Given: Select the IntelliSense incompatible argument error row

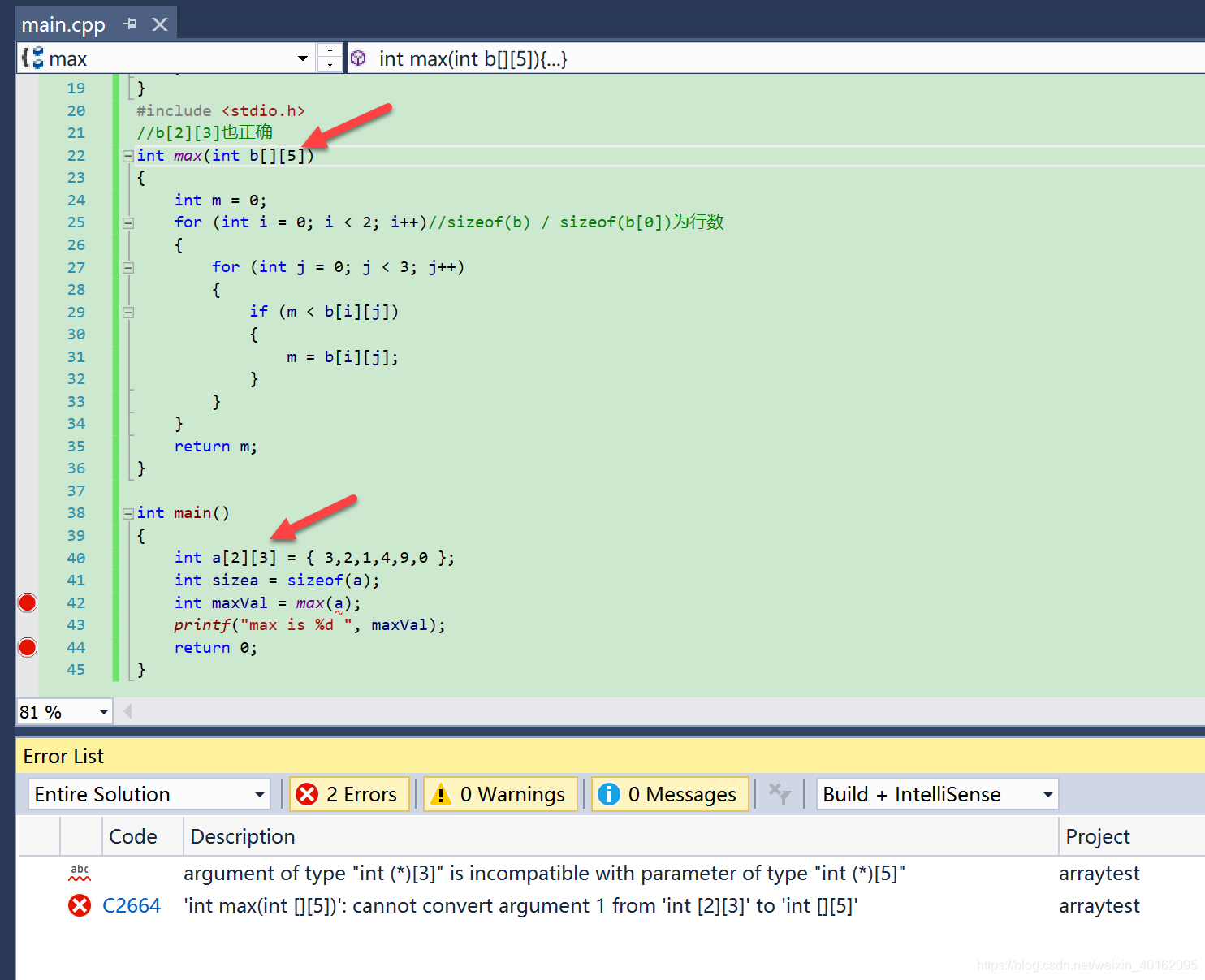Looking at the screenshot, I should tap(611, 874).
